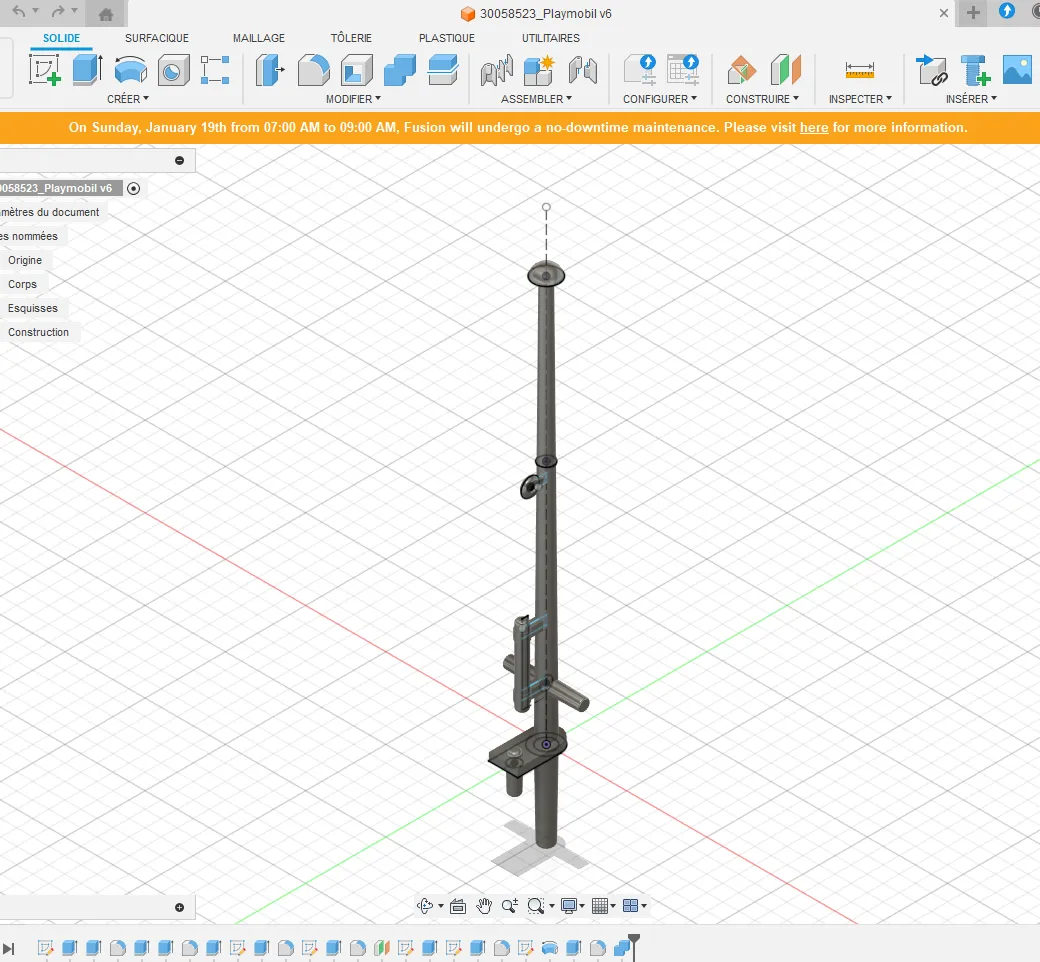Pick the Revolve tool in the toolbar

tap(131, 70)
